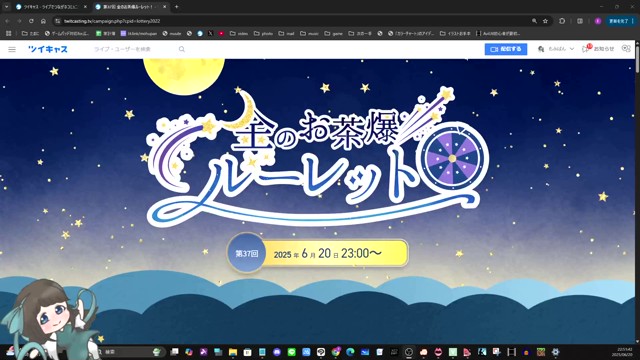
Task: Click the browser address bar
Action: coord(294,21)
